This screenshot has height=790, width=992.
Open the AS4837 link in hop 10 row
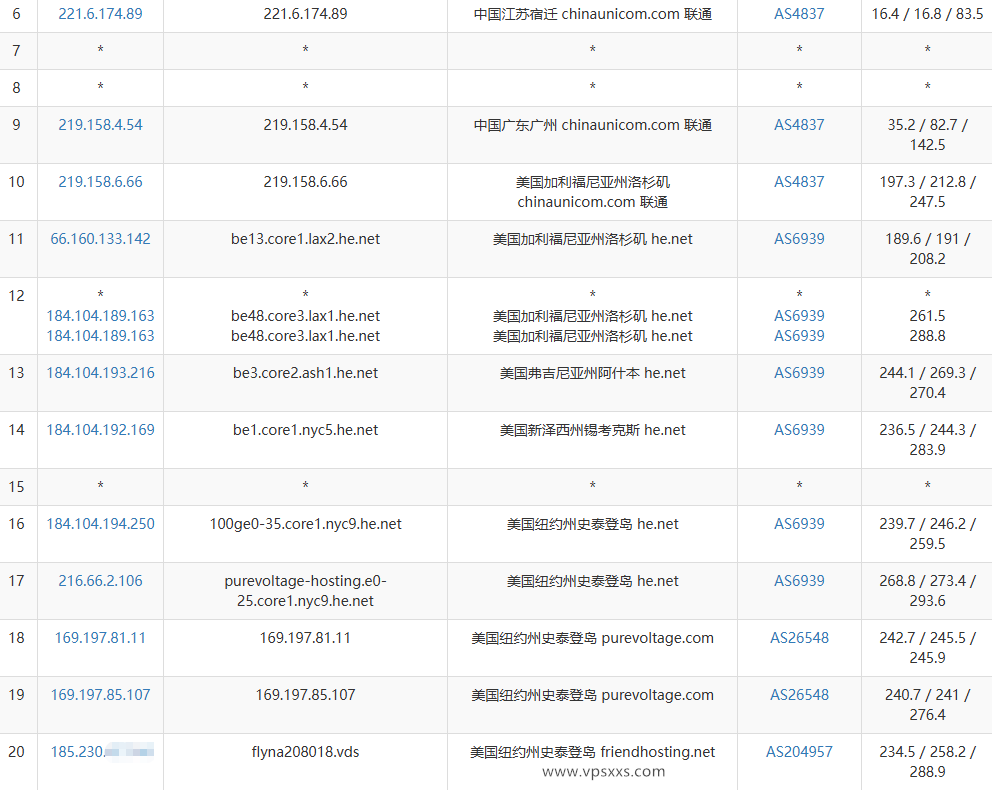pos(799,182)
